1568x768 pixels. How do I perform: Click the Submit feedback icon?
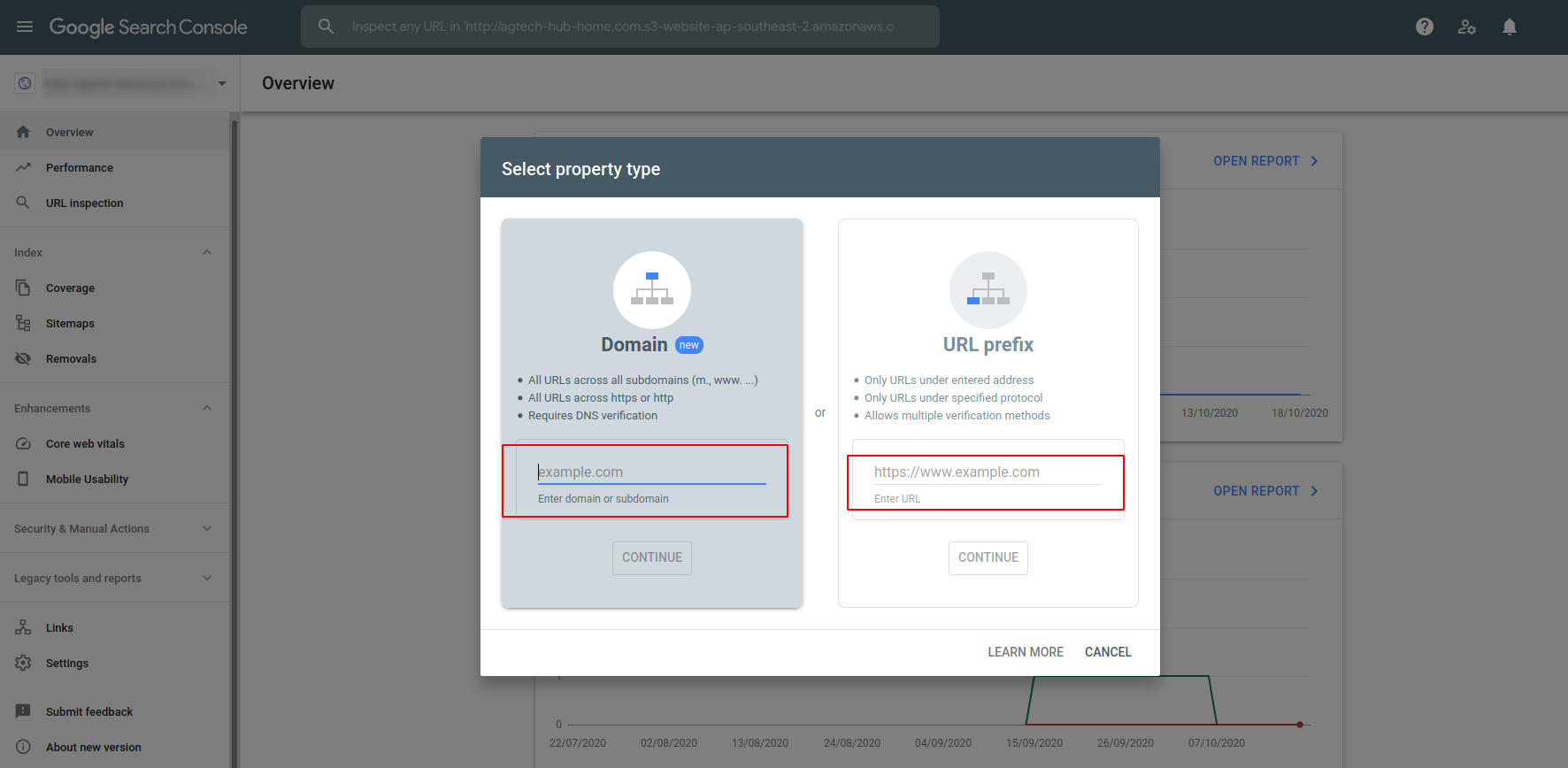23,711
